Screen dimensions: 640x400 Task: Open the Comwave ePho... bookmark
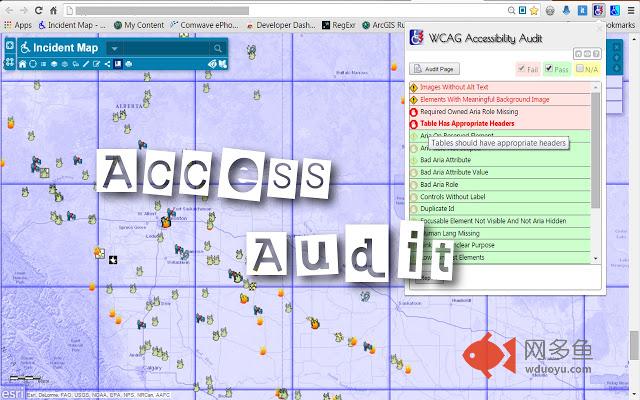click(204, 25)
